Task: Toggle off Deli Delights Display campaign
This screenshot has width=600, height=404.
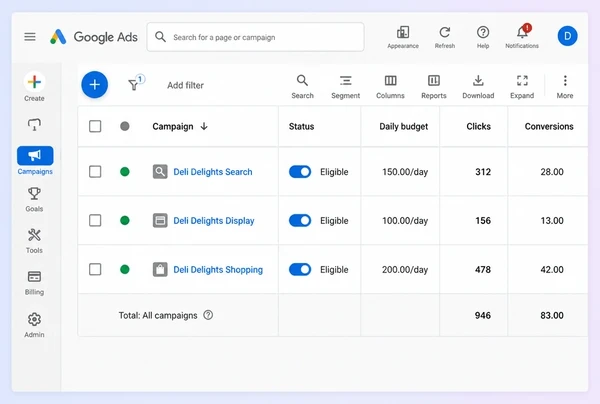Action: point(300,220)
